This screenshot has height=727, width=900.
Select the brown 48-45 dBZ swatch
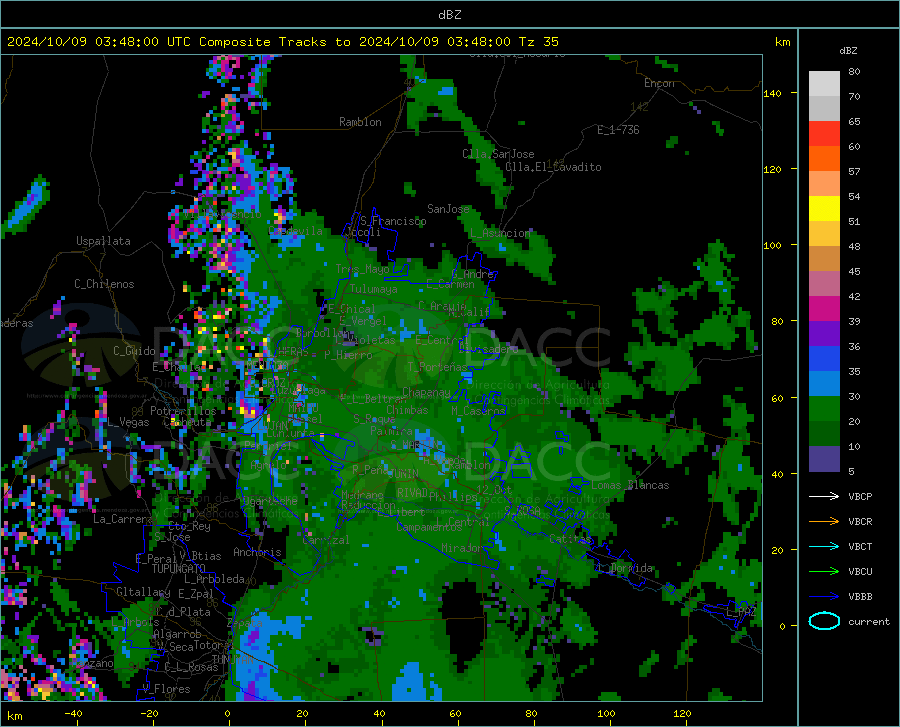(x=824, y=259)
